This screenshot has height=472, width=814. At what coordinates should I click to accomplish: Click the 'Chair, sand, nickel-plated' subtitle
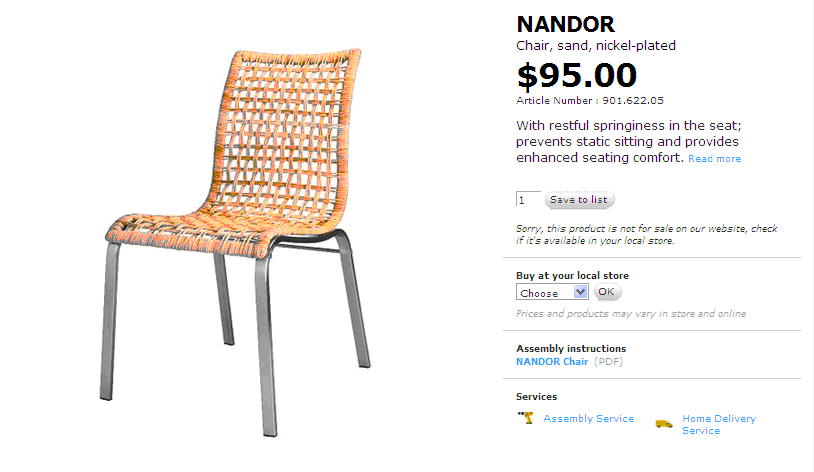coord(596,45)
